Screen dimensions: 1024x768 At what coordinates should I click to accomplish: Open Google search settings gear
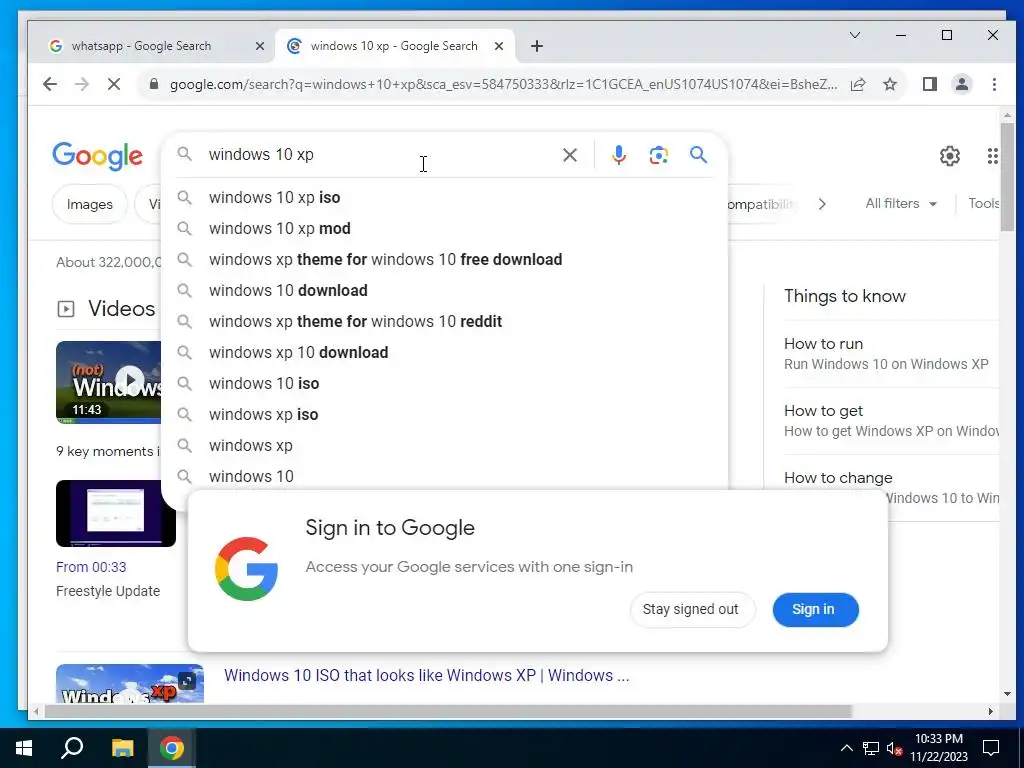pos(950,156)
